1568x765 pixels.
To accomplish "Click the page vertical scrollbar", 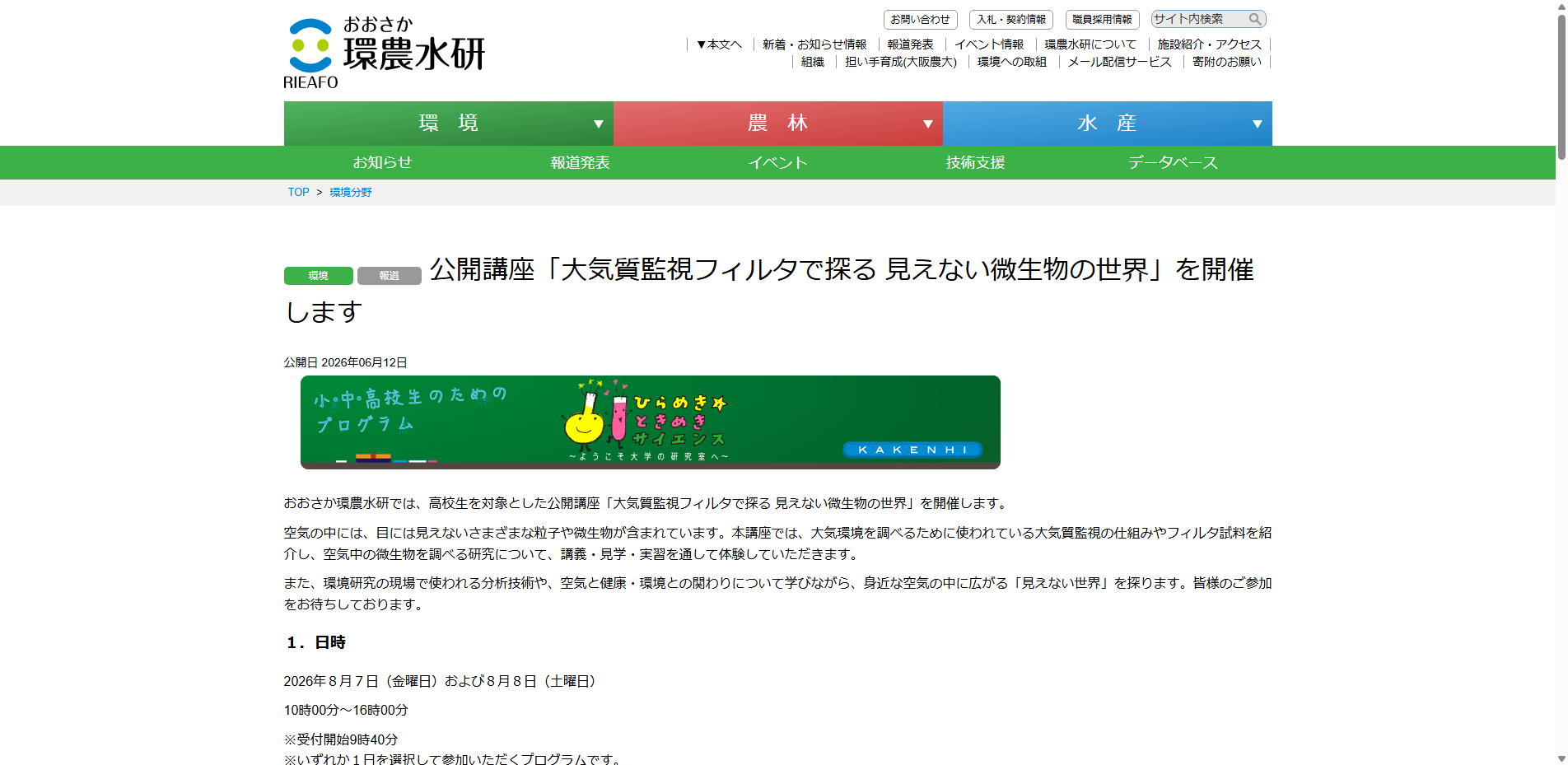I will [1561, 383].
